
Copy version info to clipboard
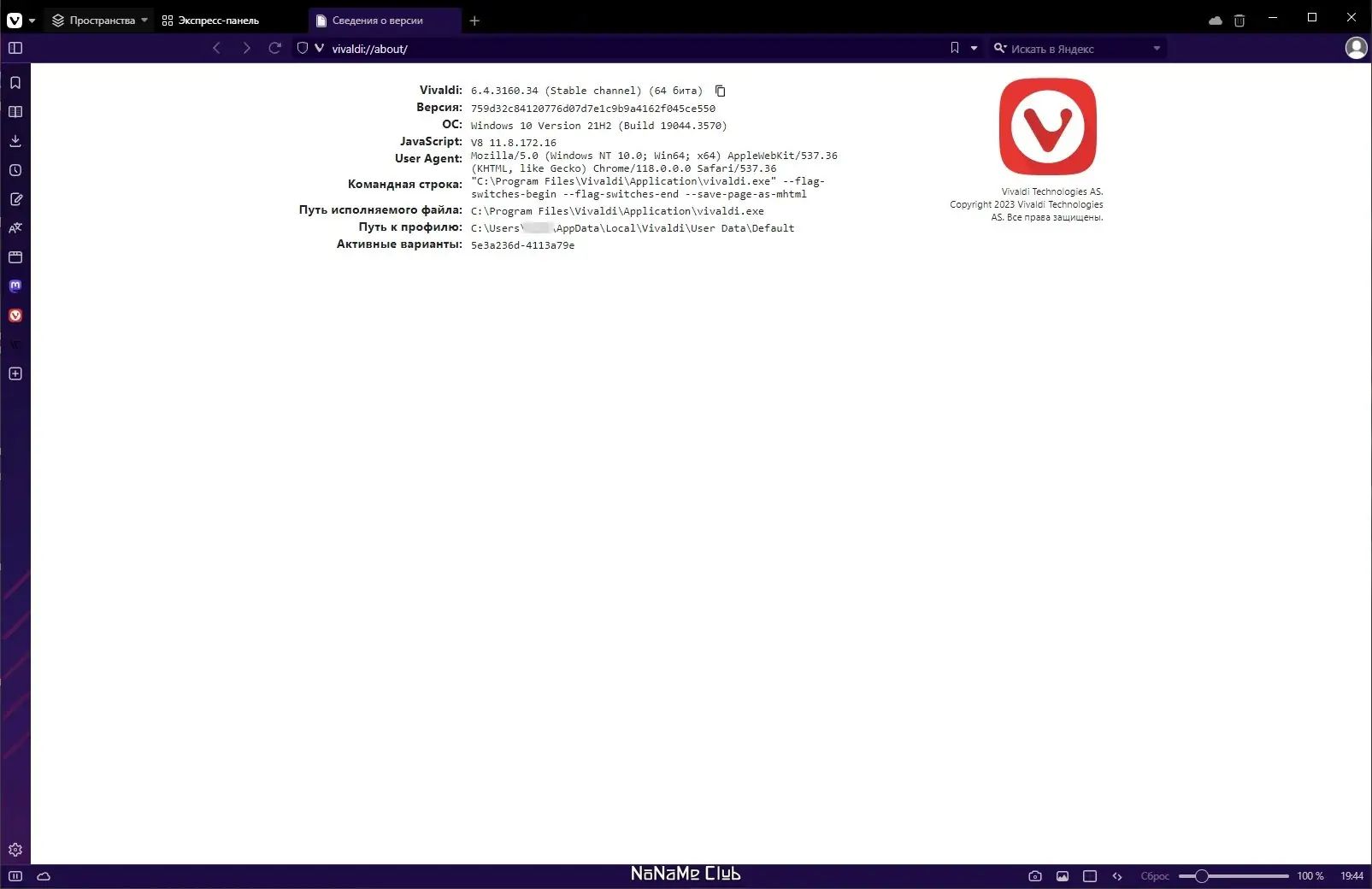point(720,91)
